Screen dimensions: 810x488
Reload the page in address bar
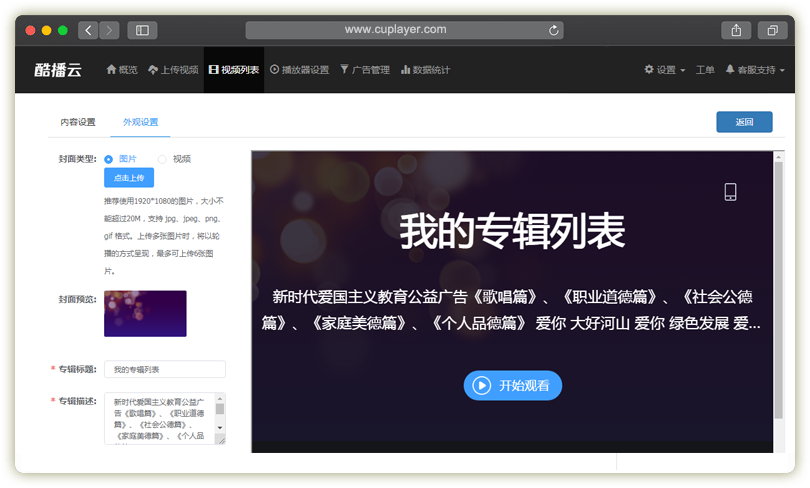tap(554, 30)
